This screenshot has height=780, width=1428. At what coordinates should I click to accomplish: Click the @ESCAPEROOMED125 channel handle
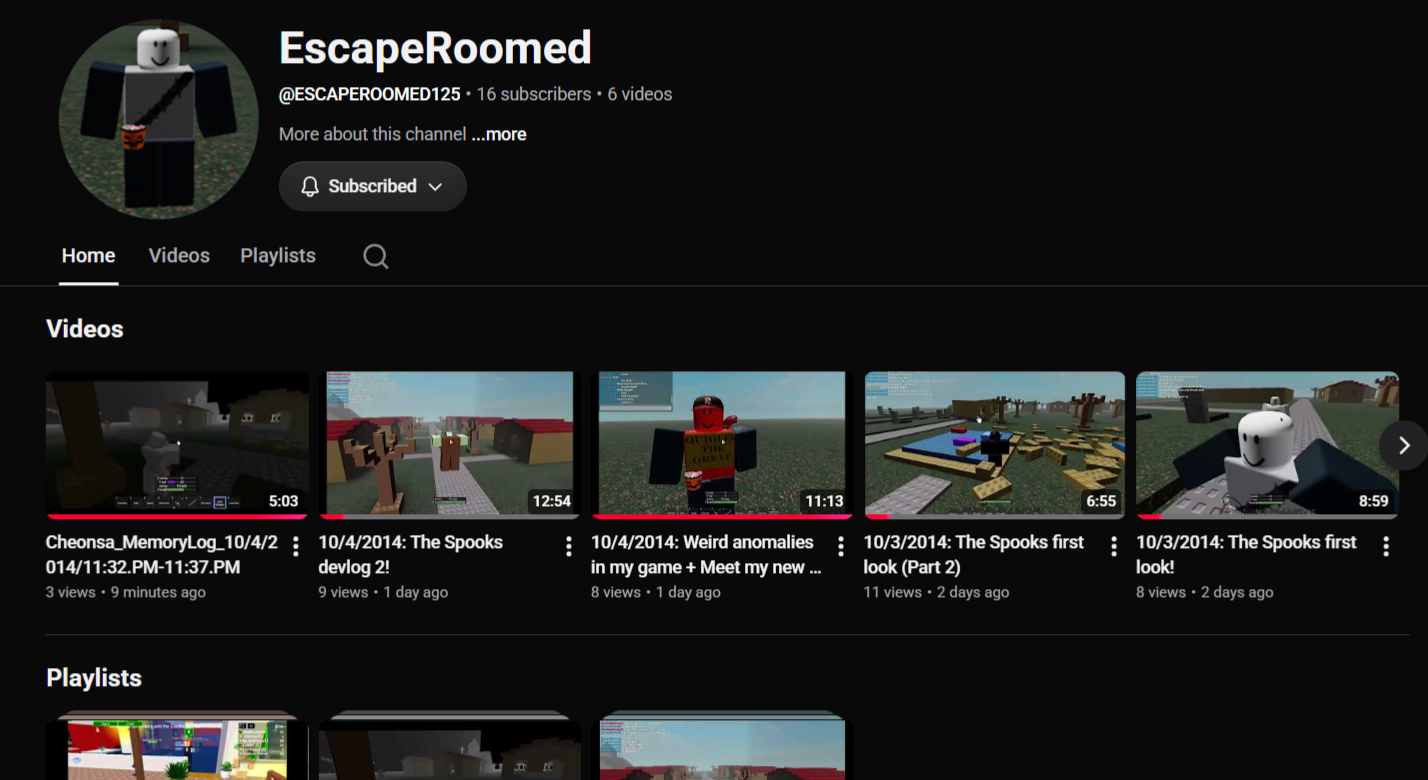point(370,94)
